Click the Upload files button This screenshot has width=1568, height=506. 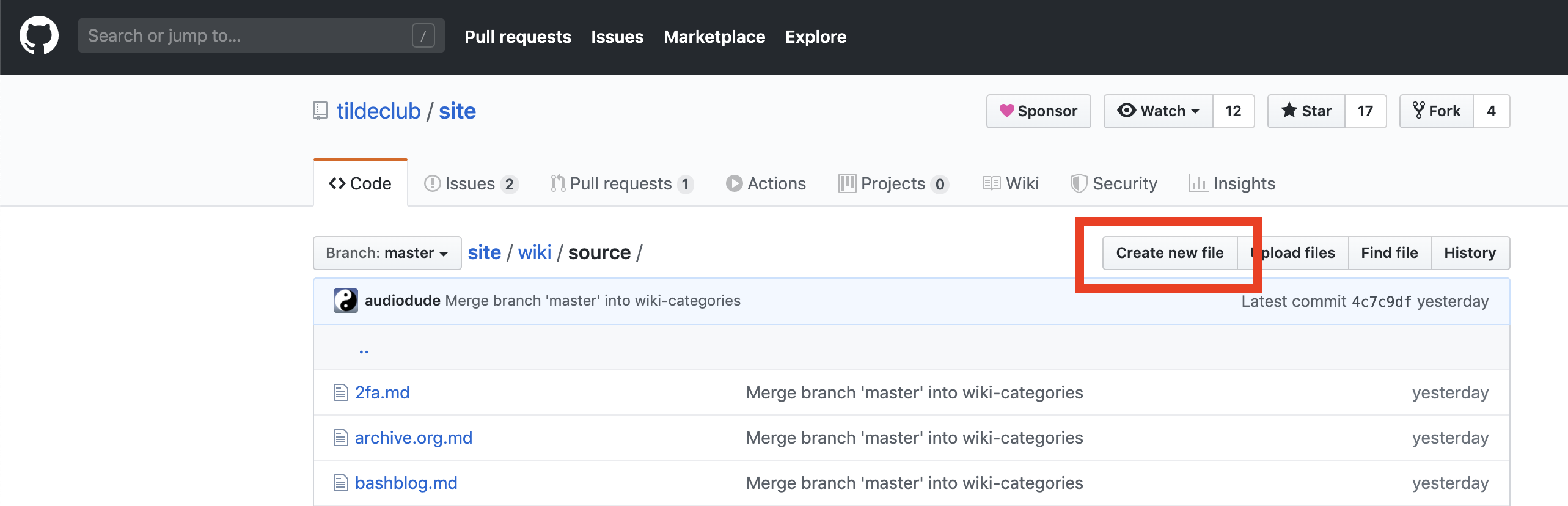click(1293, 253)
